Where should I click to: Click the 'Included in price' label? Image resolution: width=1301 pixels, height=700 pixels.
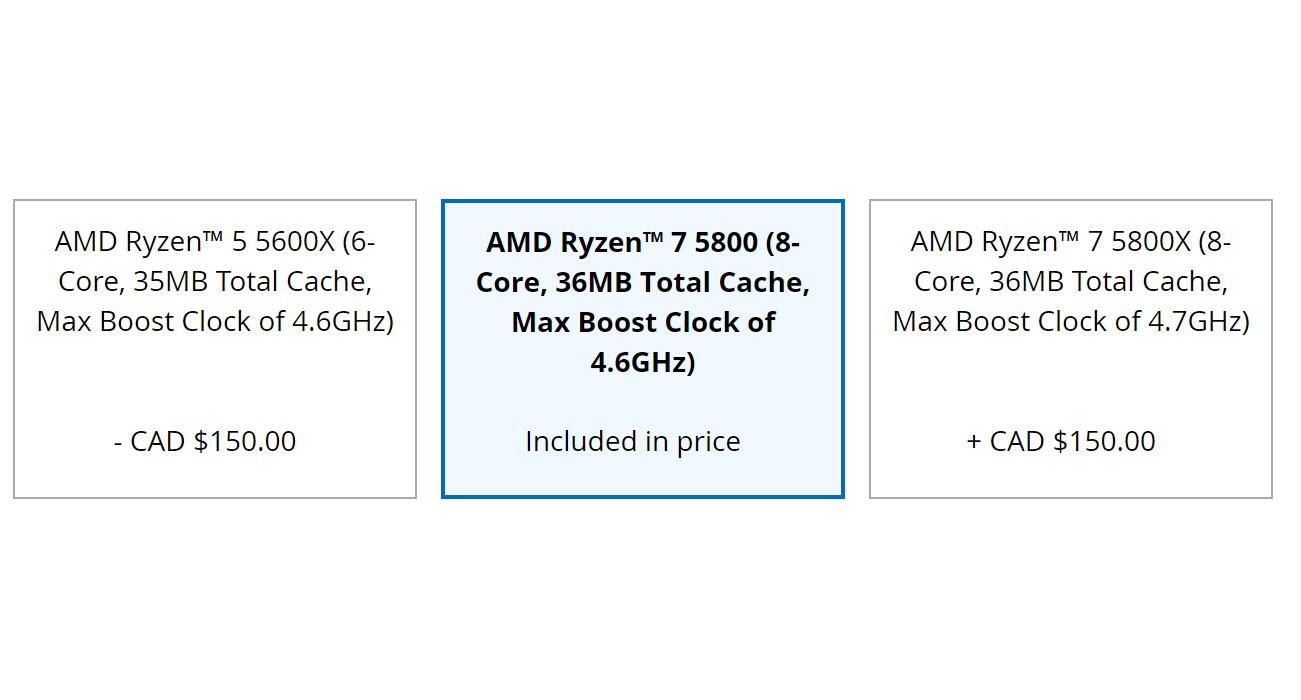pos(631,440)
